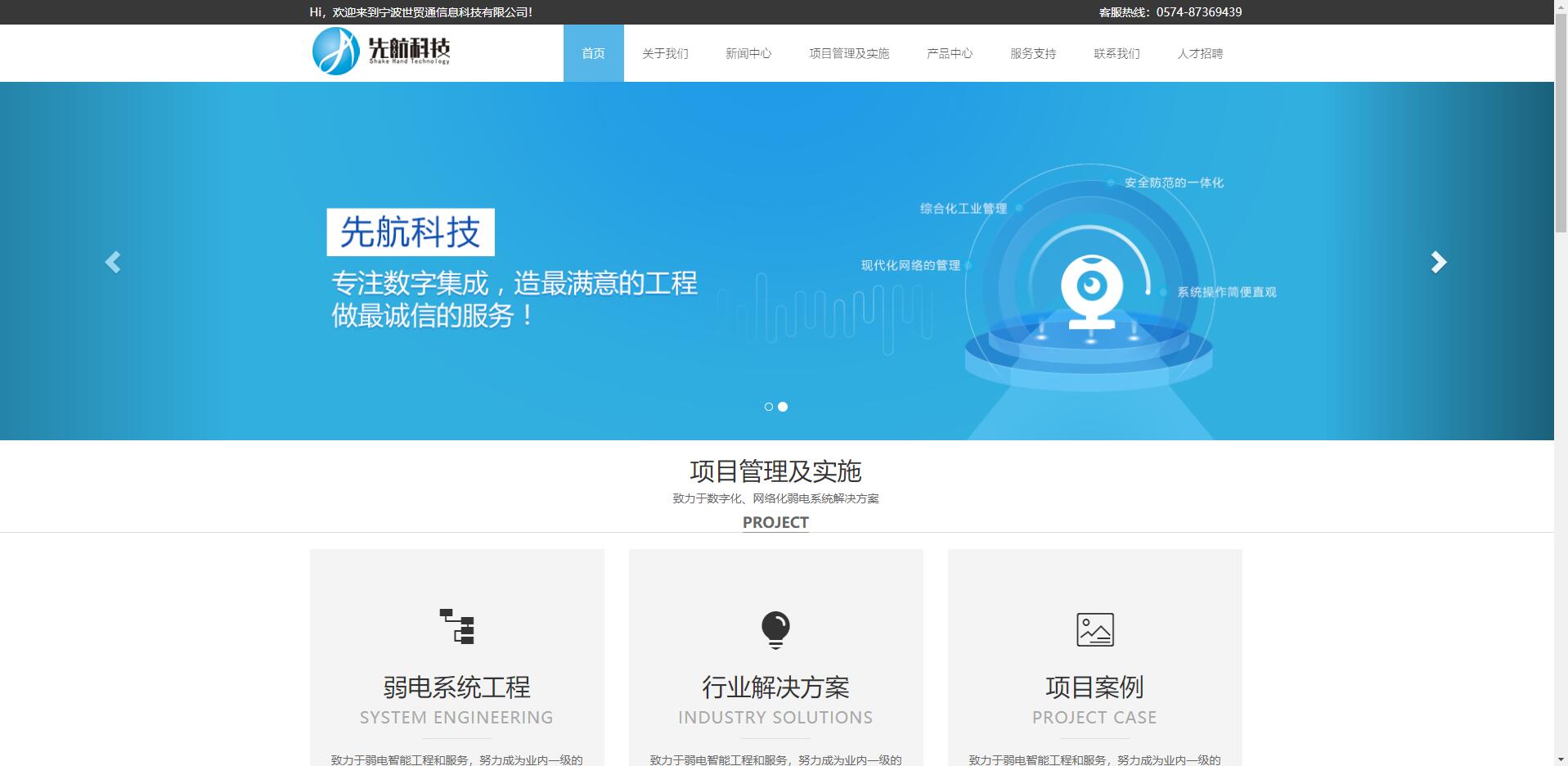This screenshot has width=1568, height=766.
Task: Click 现代化网络的管理 label in the banner
Action: point(910,265)
